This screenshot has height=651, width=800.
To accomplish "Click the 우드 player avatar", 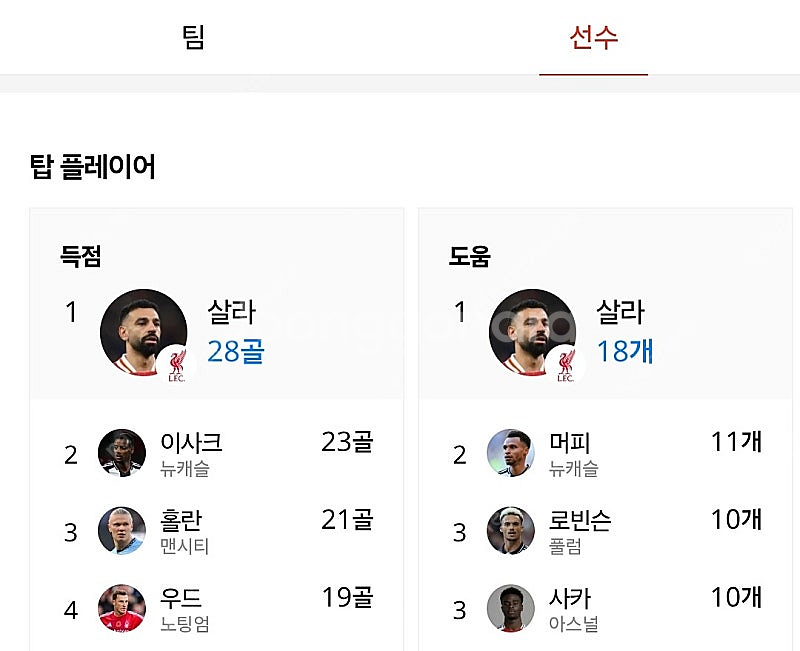I will click(122, 608).
